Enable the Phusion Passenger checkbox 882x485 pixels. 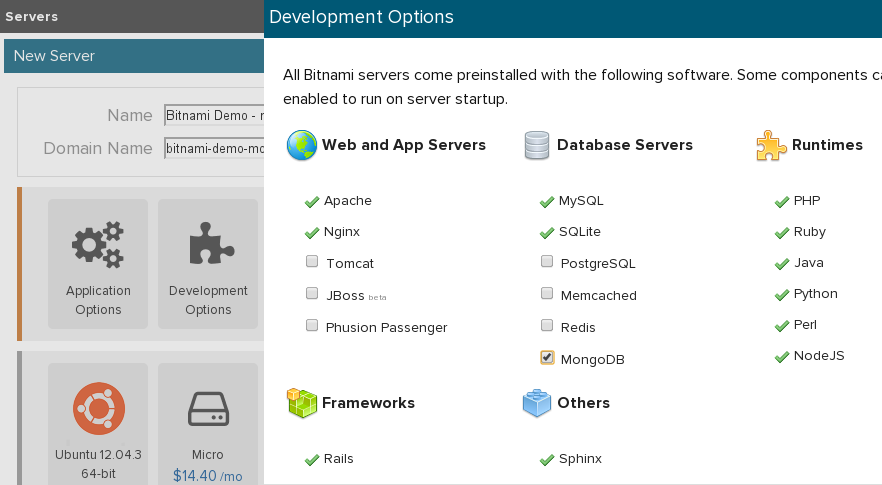click(312, 325)
